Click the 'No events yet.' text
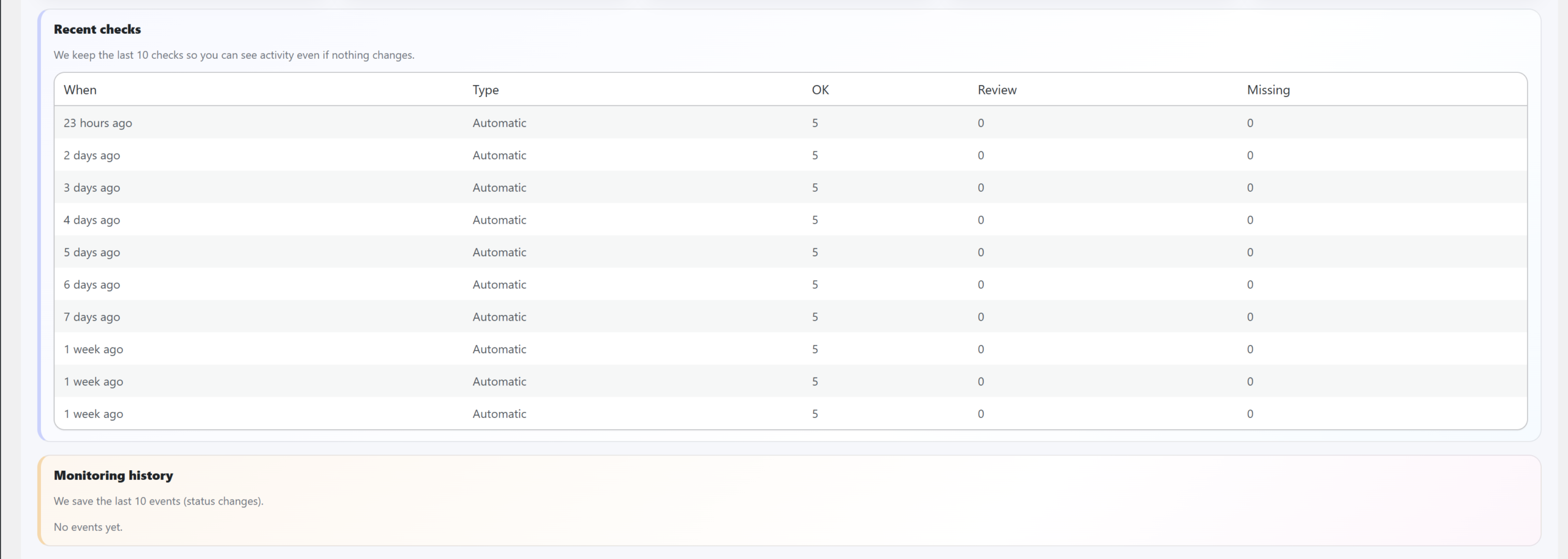Screen dimensions: 1568x559 (x=88, y=527)
